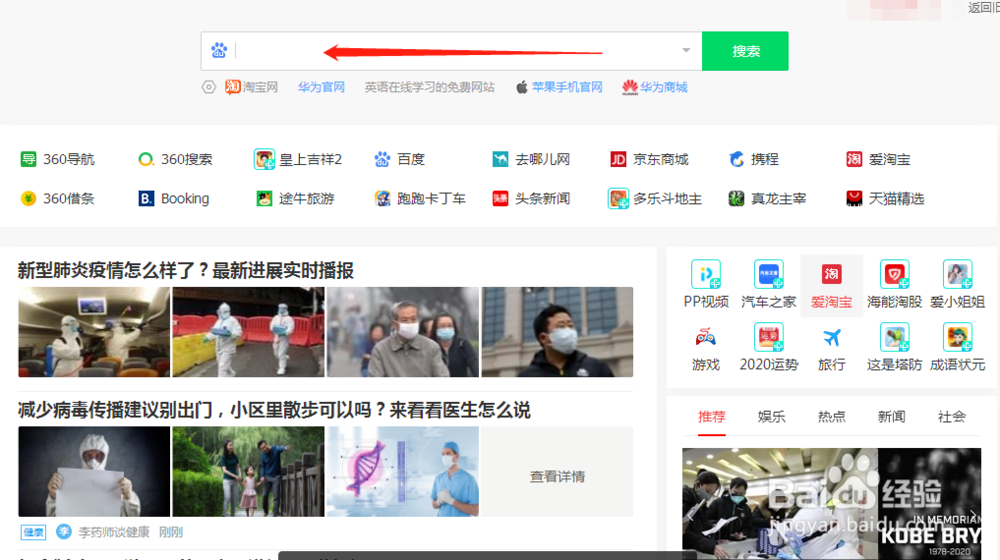Open the 成语状元 game icon

pos(957,337)
